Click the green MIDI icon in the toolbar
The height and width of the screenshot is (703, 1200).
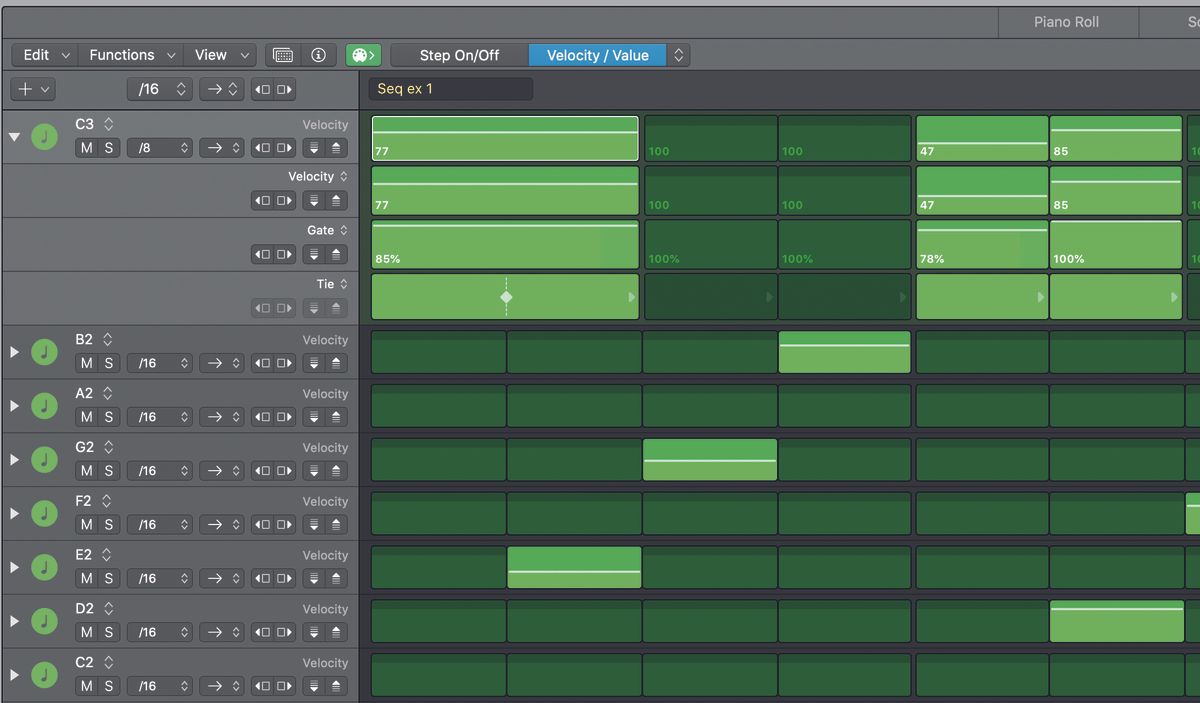pyautogui.click(x=363, y=55)
